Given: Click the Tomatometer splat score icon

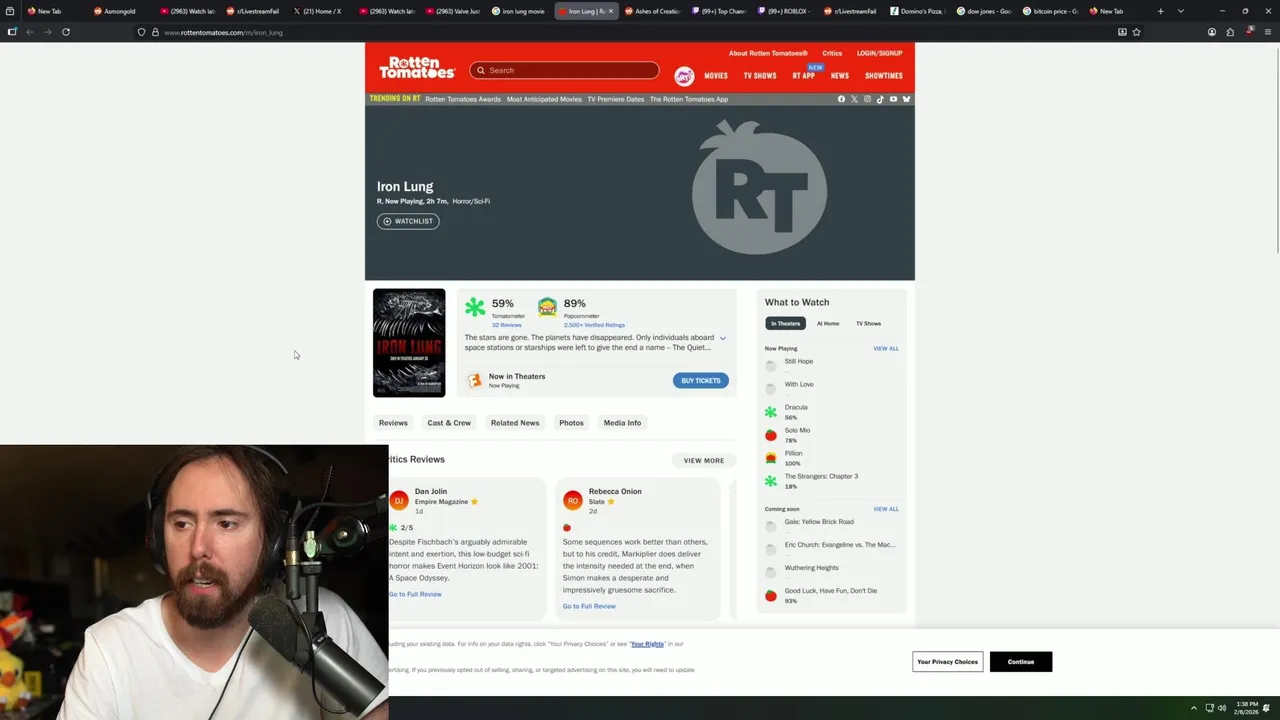Looking at the screenshot, I should coord(475,307).
